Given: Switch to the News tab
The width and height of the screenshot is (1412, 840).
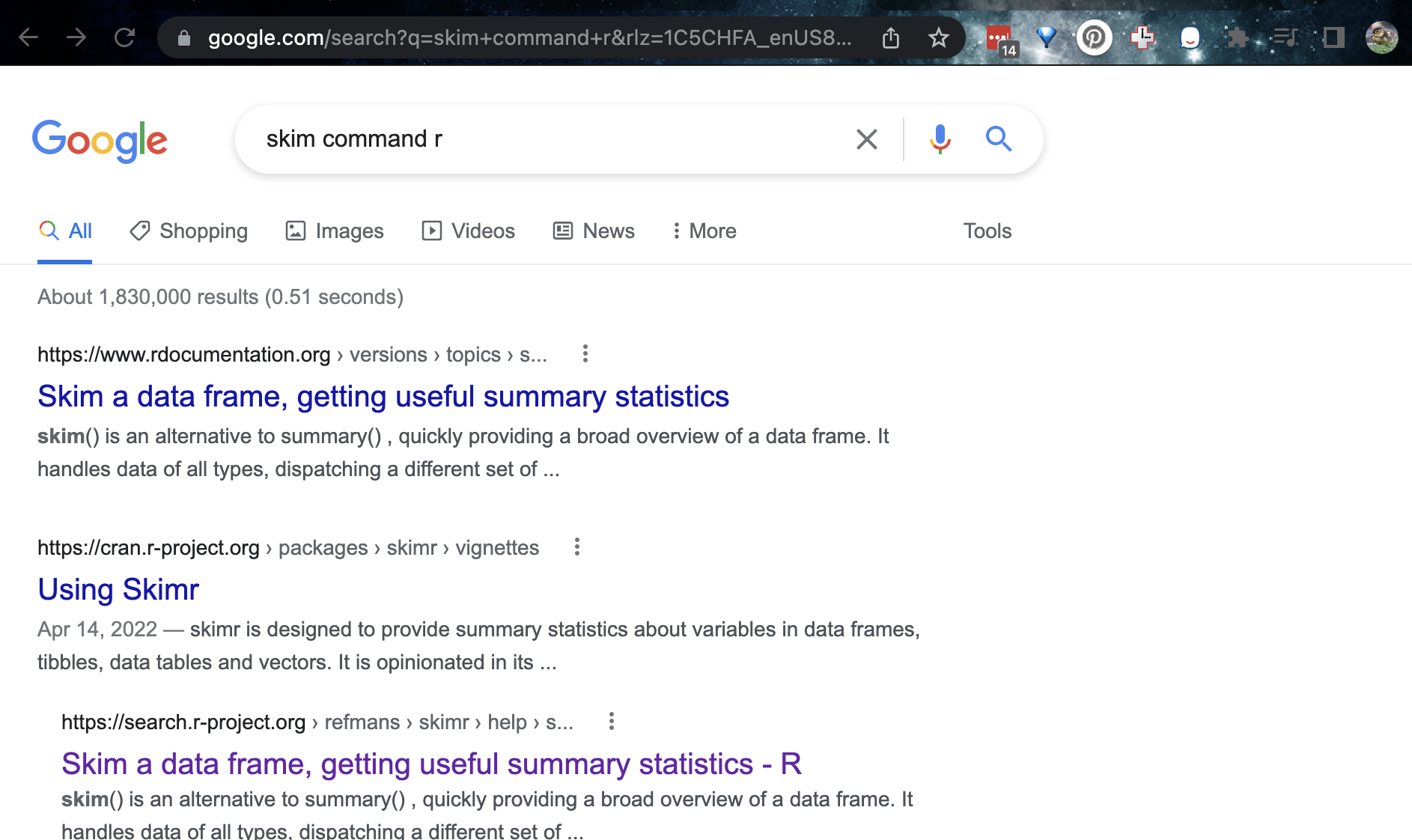Looking at the screenshot, I should 594,231.
